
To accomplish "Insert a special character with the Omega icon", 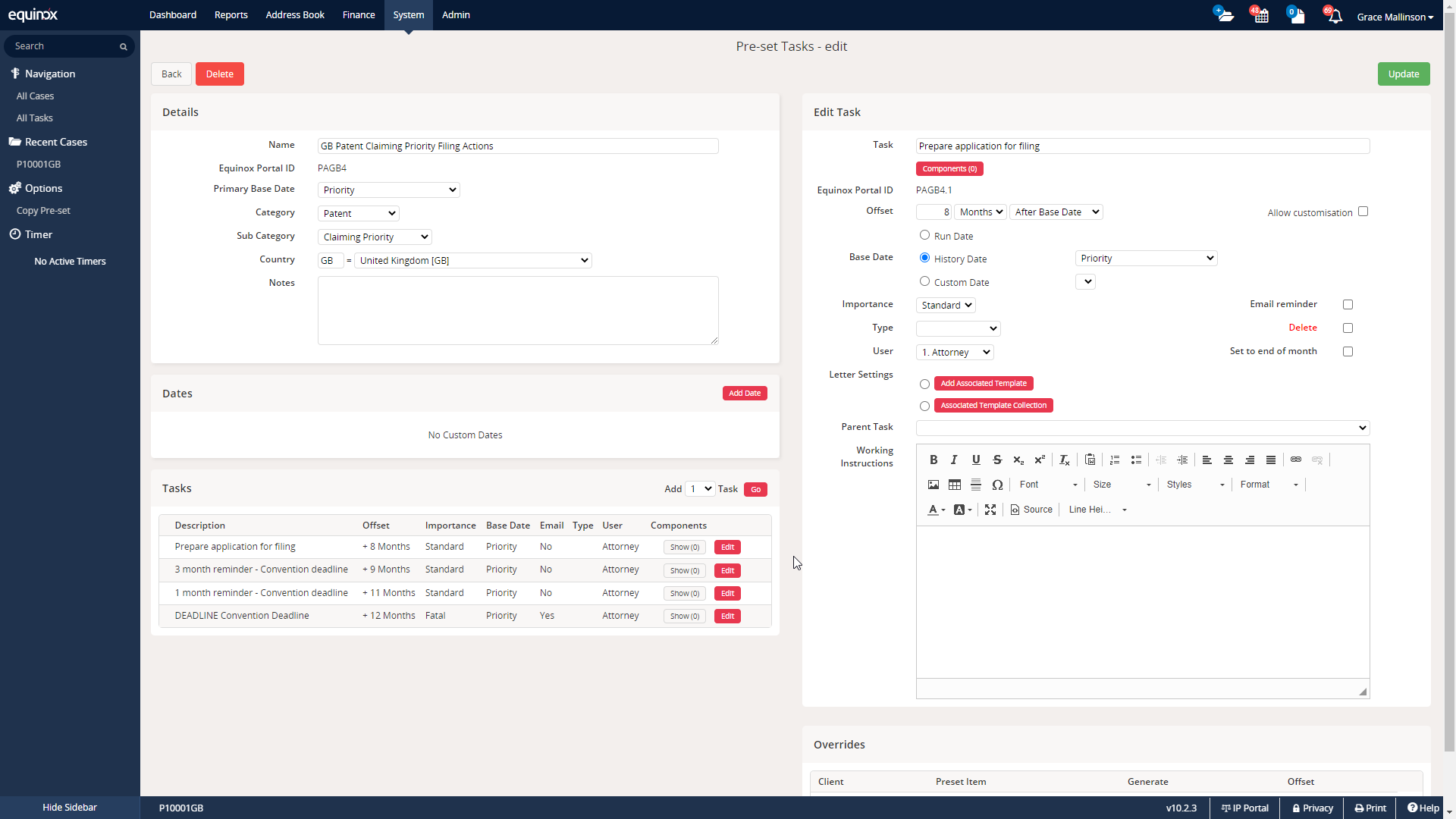I will pyautogui.click(x=998, y=485).
